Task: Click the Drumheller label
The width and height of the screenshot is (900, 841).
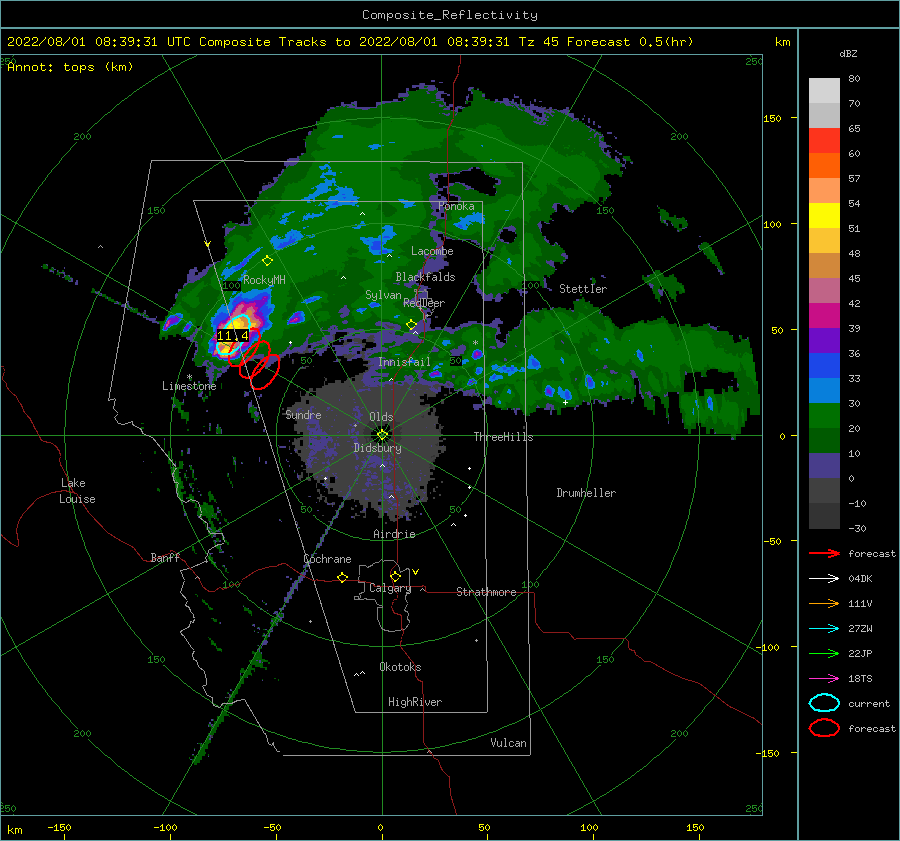Action: pos(586,493)
